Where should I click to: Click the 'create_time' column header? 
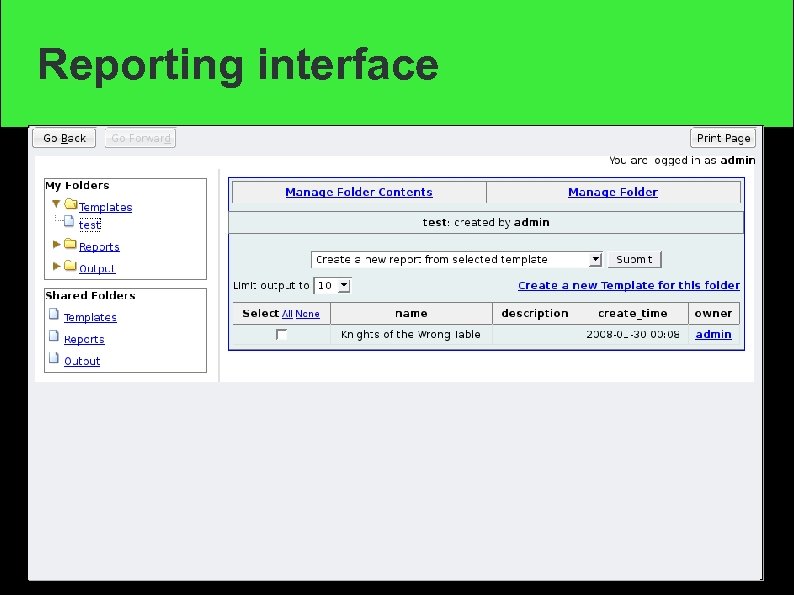(632, 313)
